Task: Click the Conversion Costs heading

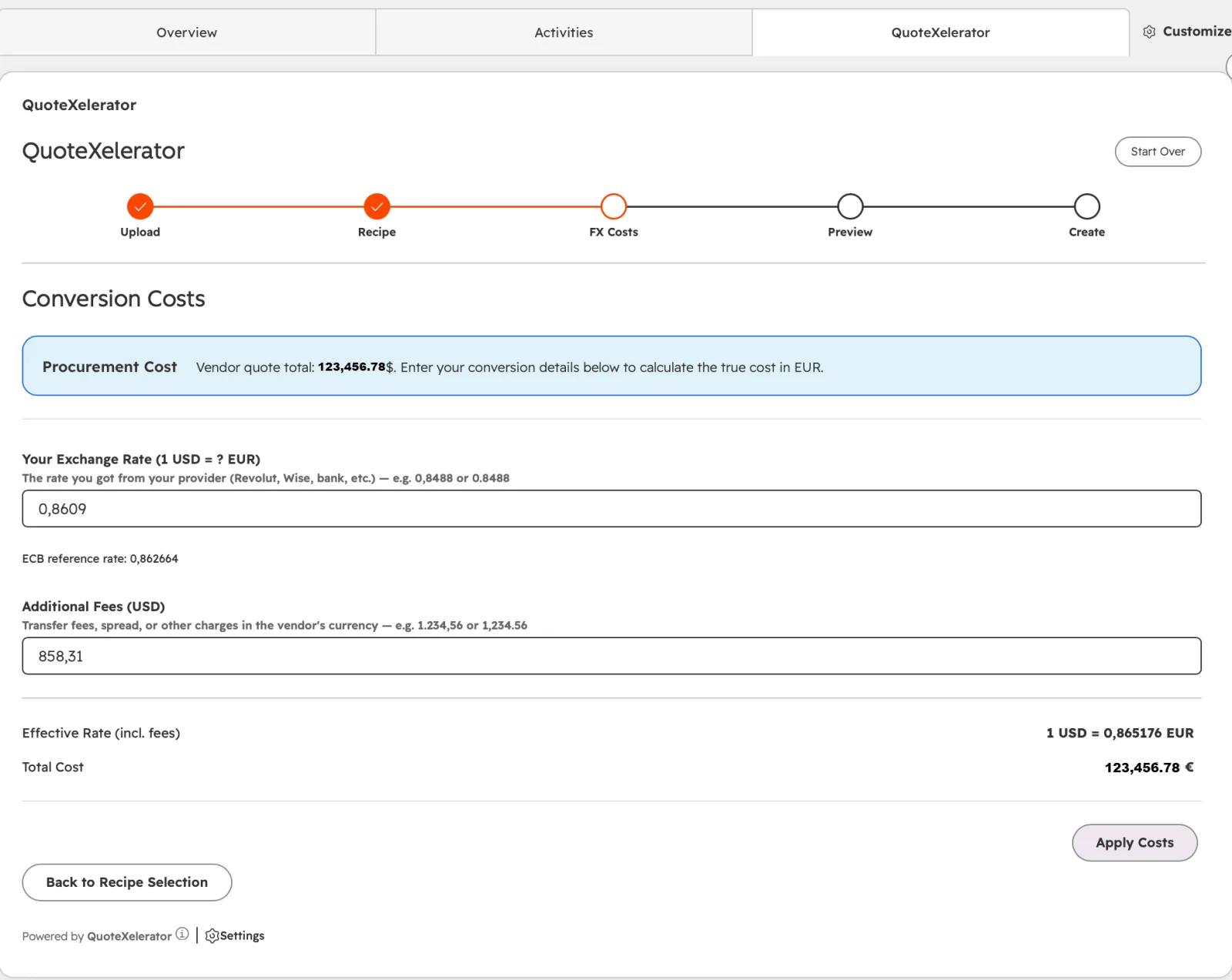Action: tap(114, 299)
